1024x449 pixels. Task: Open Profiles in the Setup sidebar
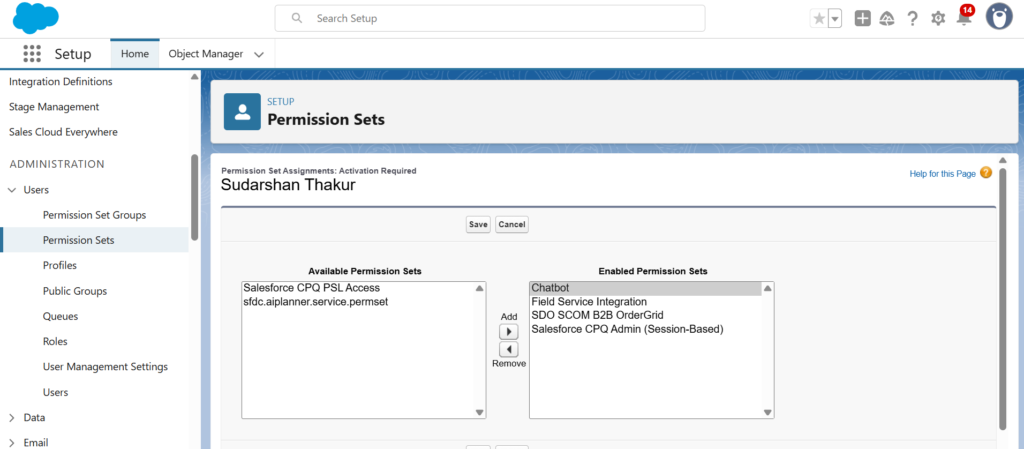tap(59, 266)
